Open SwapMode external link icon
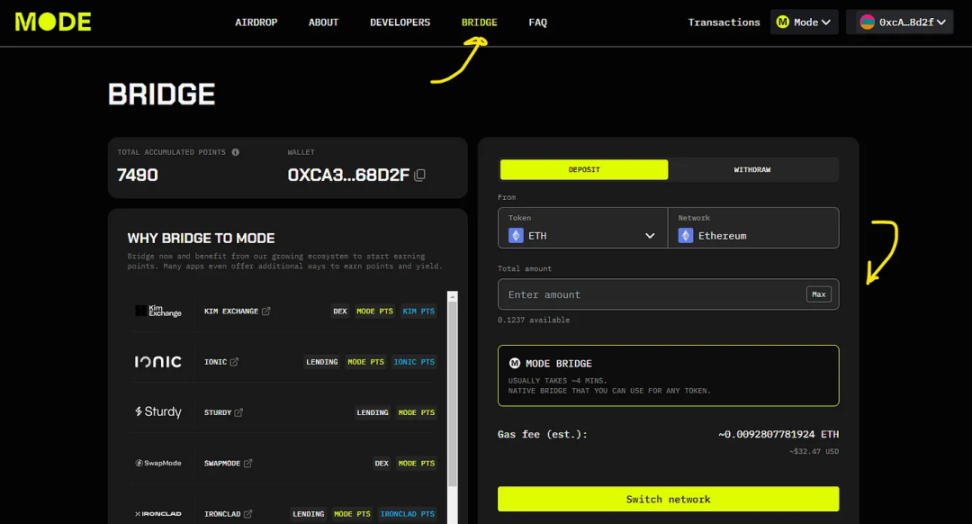972x524 pixels. [248, 463]
